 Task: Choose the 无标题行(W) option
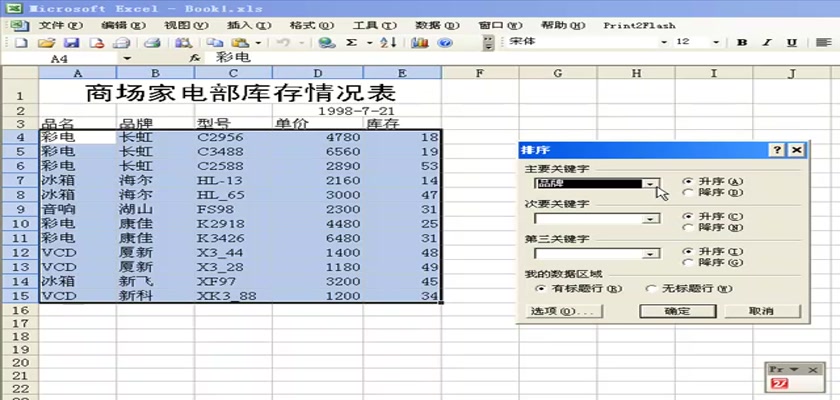point(689,289)
